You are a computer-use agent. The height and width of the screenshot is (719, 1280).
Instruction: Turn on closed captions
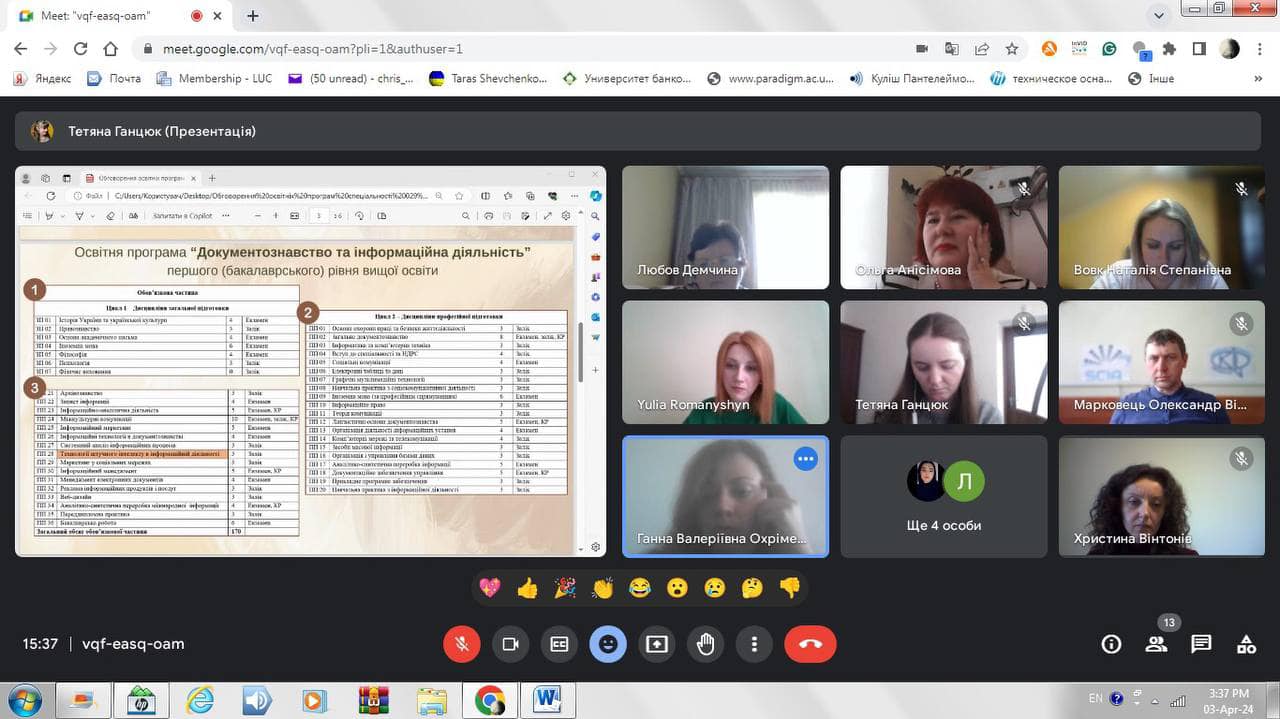pyautogui.click(x=559, y=644)
